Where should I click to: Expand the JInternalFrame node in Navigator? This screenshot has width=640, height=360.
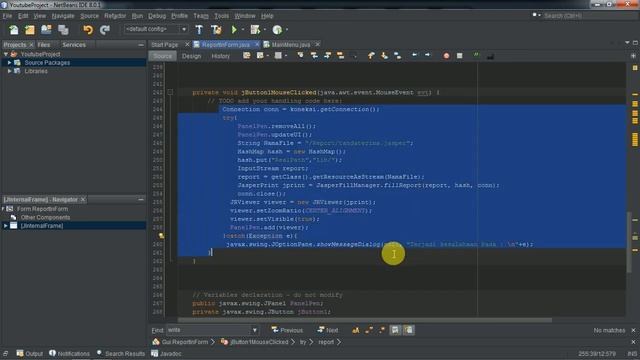[5, 226]
